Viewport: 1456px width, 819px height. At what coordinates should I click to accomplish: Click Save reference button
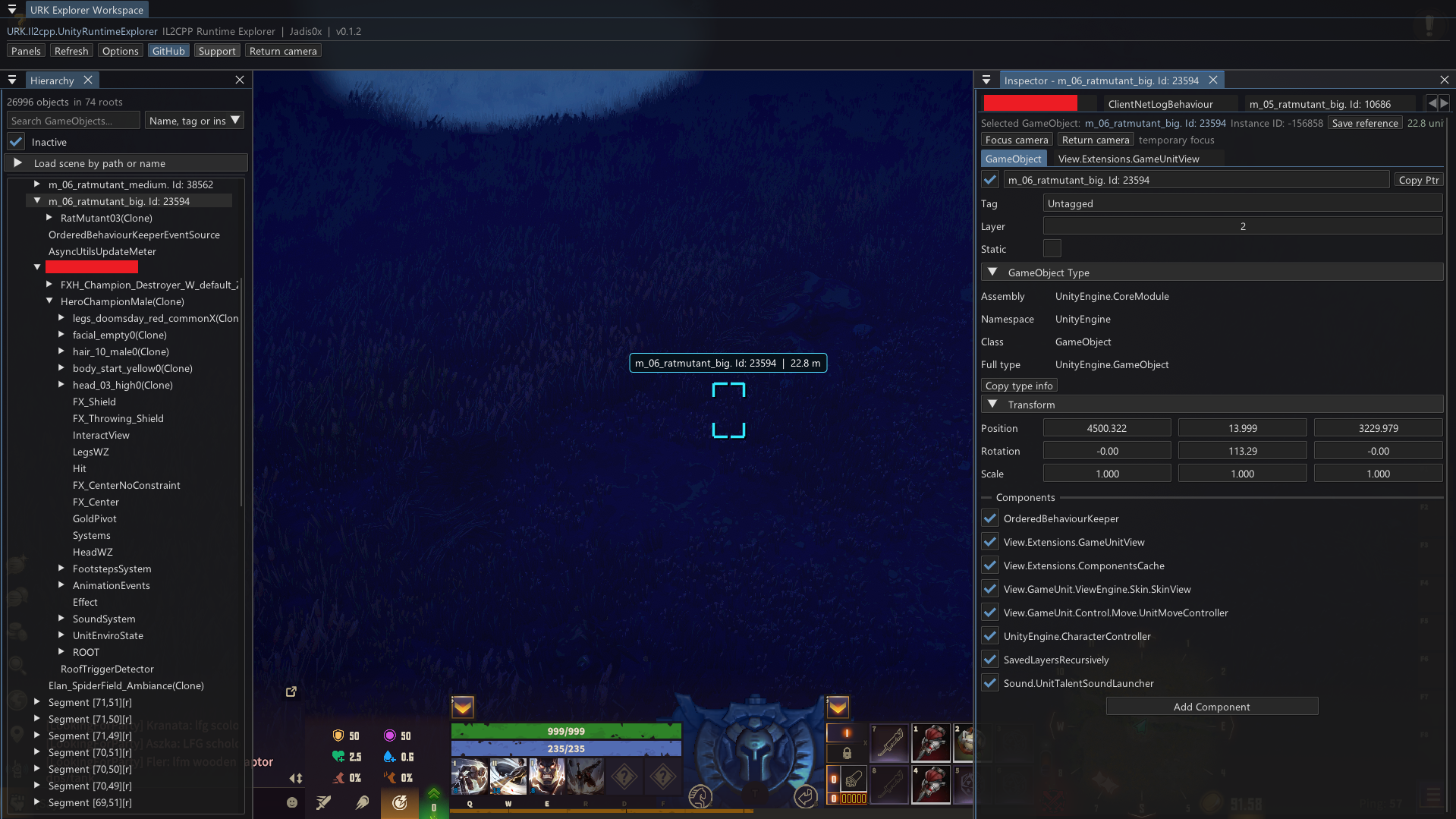[x=1365, y=123]
